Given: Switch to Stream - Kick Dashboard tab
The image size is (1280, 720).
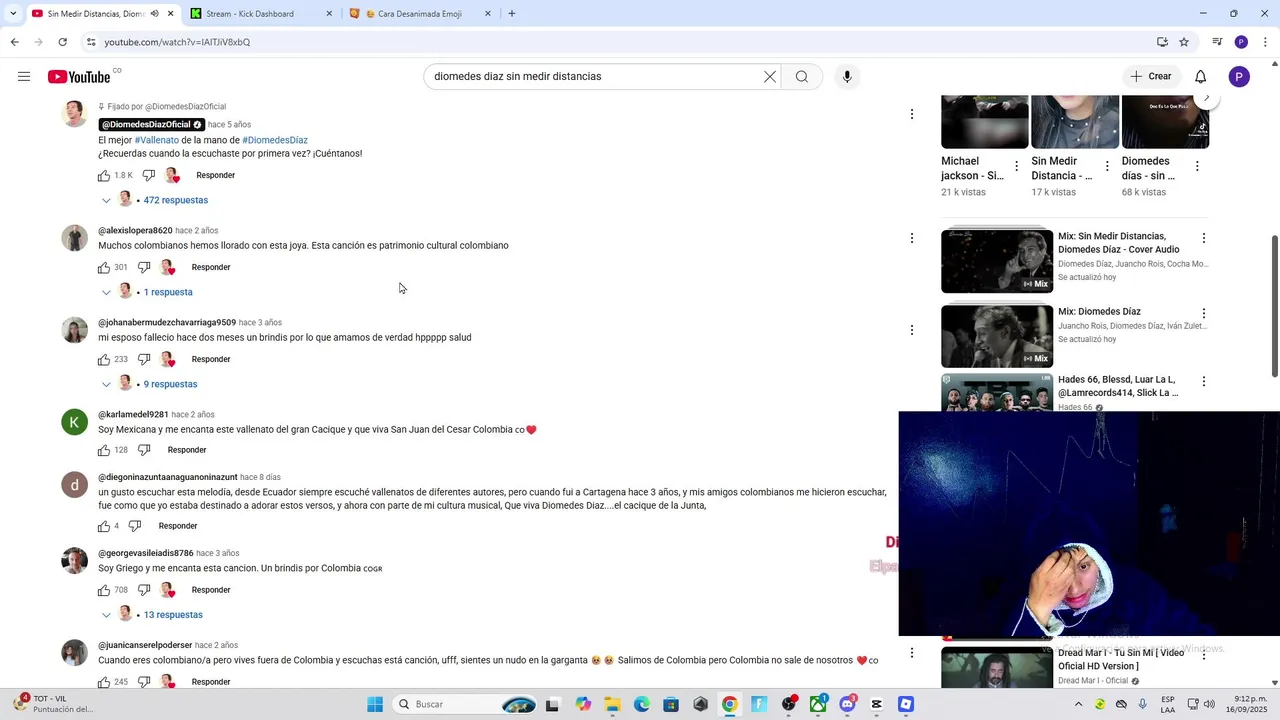Looking at the screenshot, I should coord(260,13).
